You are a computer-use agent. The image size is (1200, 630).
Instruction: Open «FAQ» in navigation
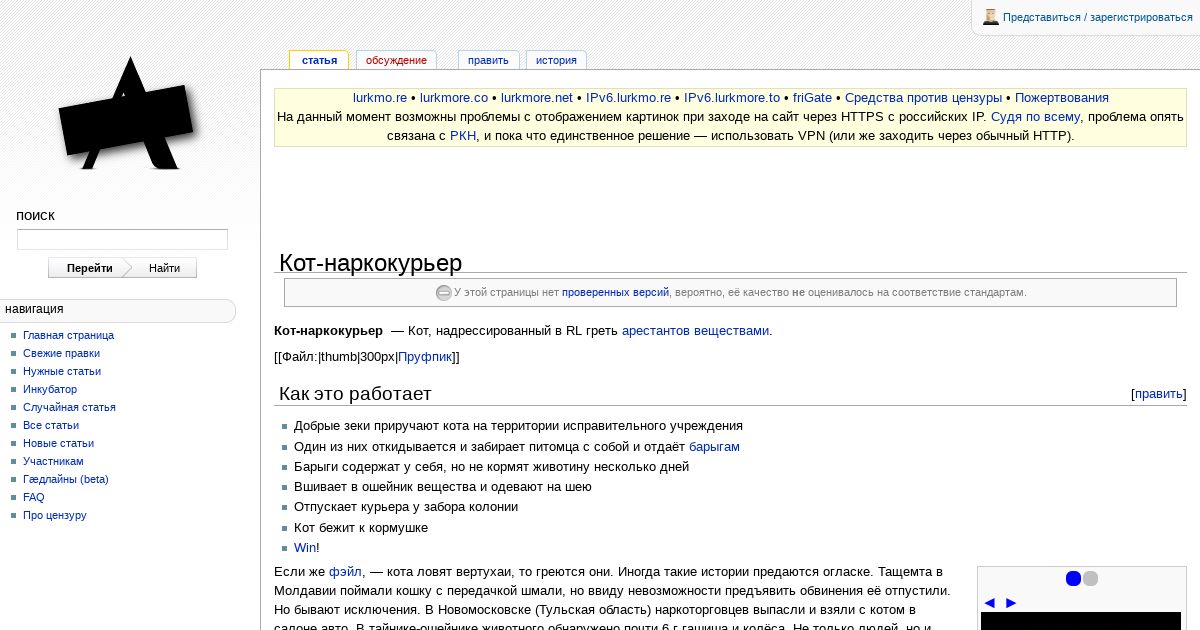click(34, 497)
